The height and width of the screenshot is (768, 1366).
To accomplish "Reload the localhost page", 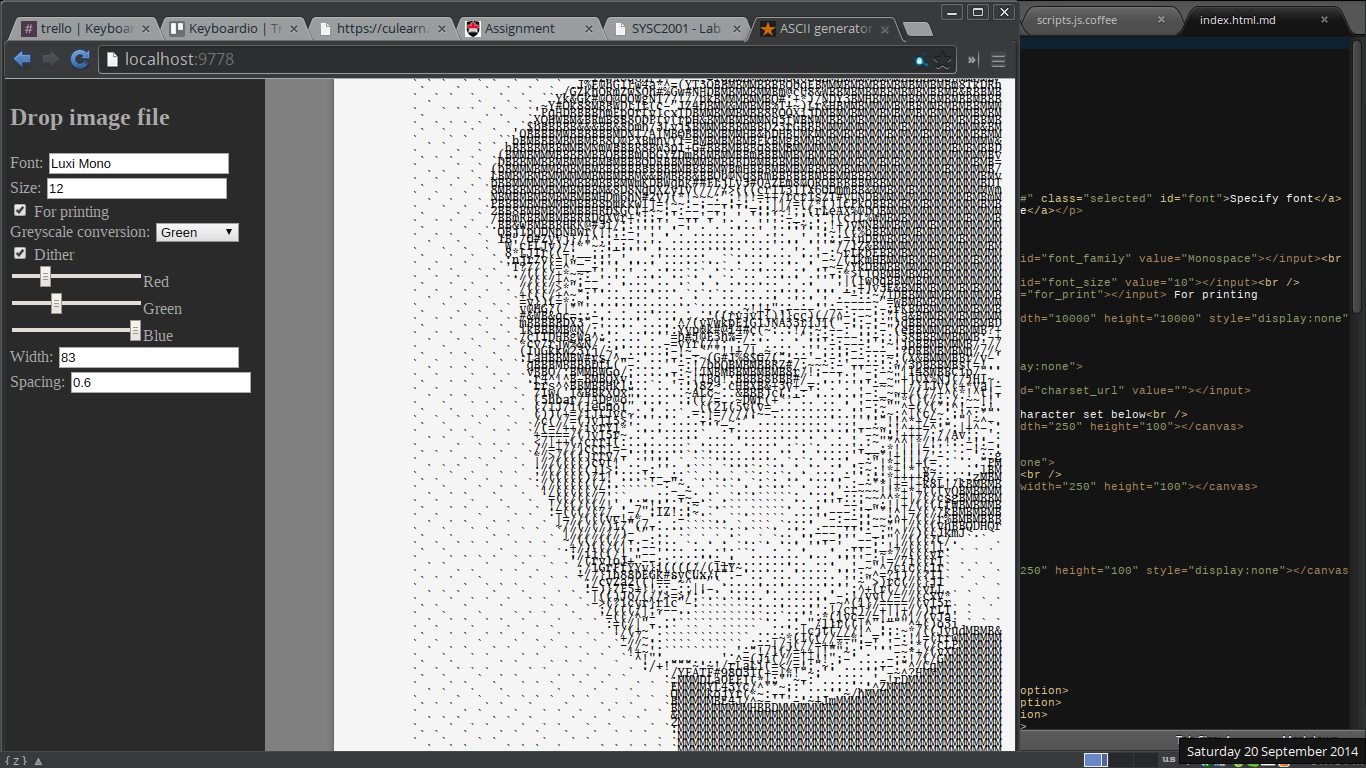I will point(80,60).
